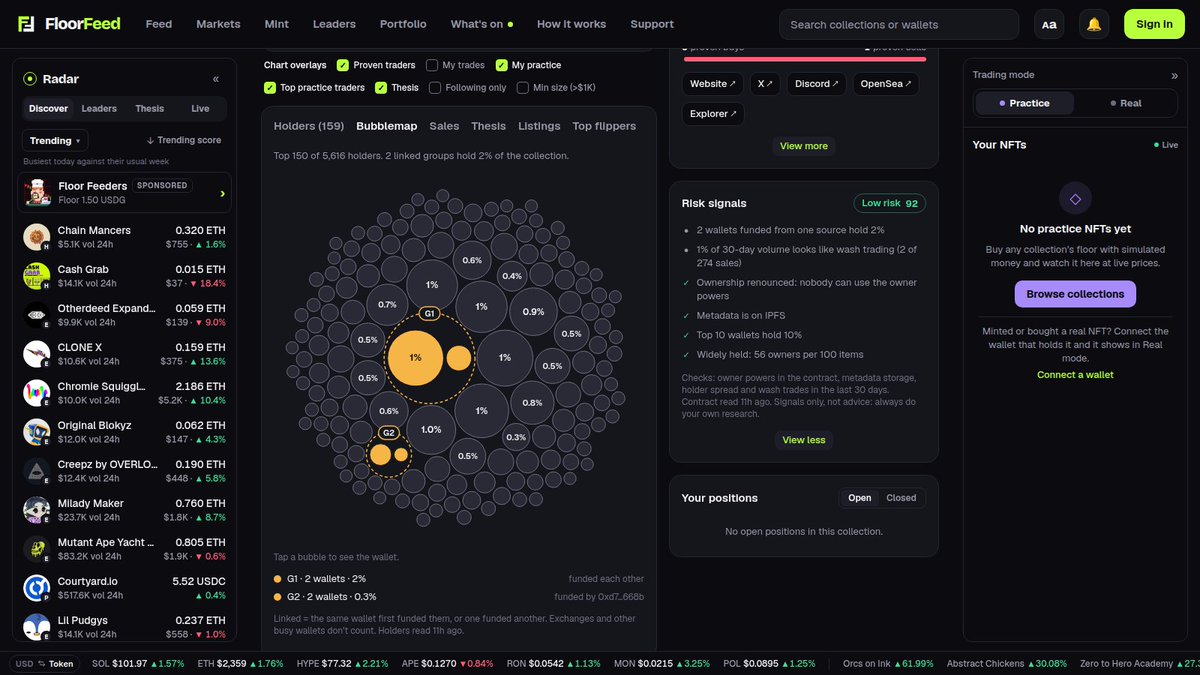Expand details with View more
The width and height of the screenshot is (1200, 675).
point(804,146)
